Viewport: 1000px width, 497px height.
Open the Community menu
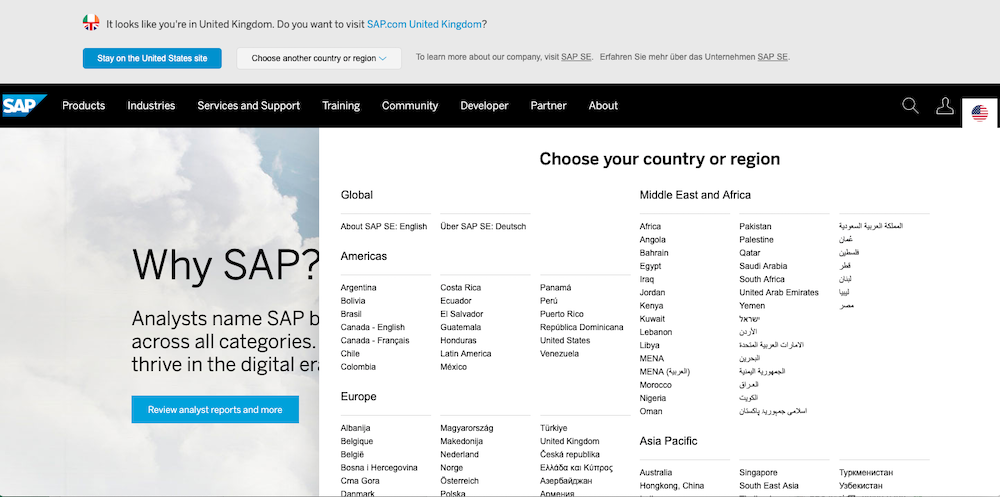[x=409, y=106]
